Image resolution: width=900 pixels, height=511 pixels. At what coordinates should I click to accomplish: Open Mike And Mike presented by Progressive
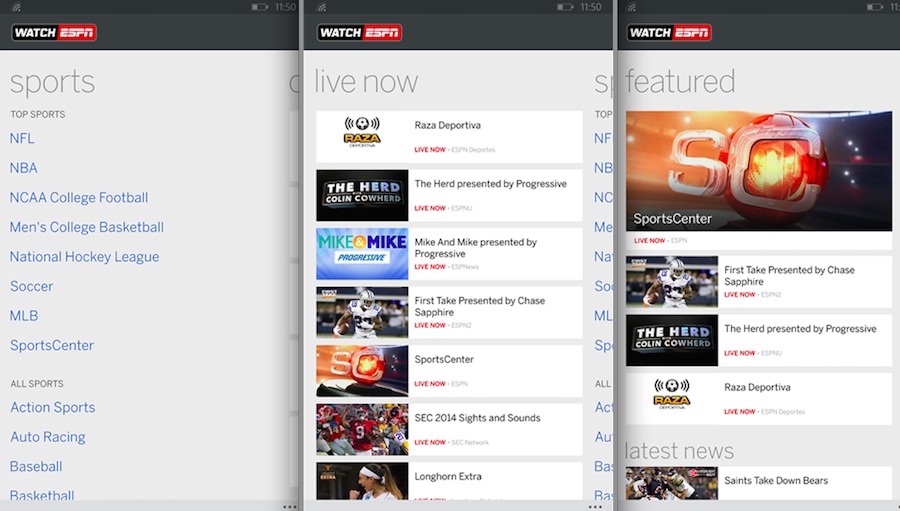point(476,248)
